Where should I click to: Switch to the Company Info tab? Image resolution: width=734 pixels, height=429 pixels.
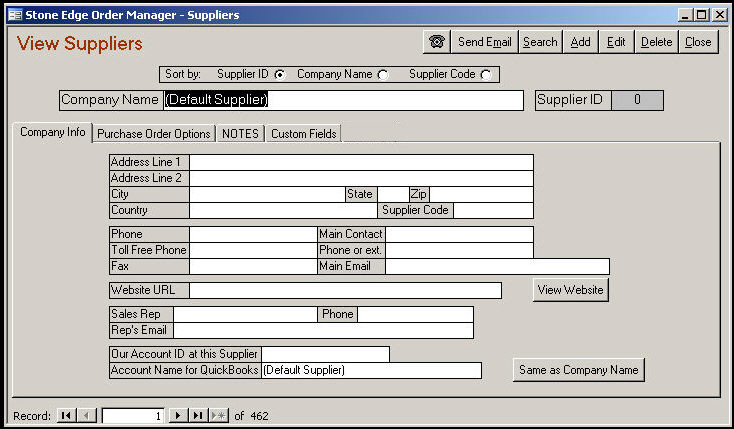point(52,133)
